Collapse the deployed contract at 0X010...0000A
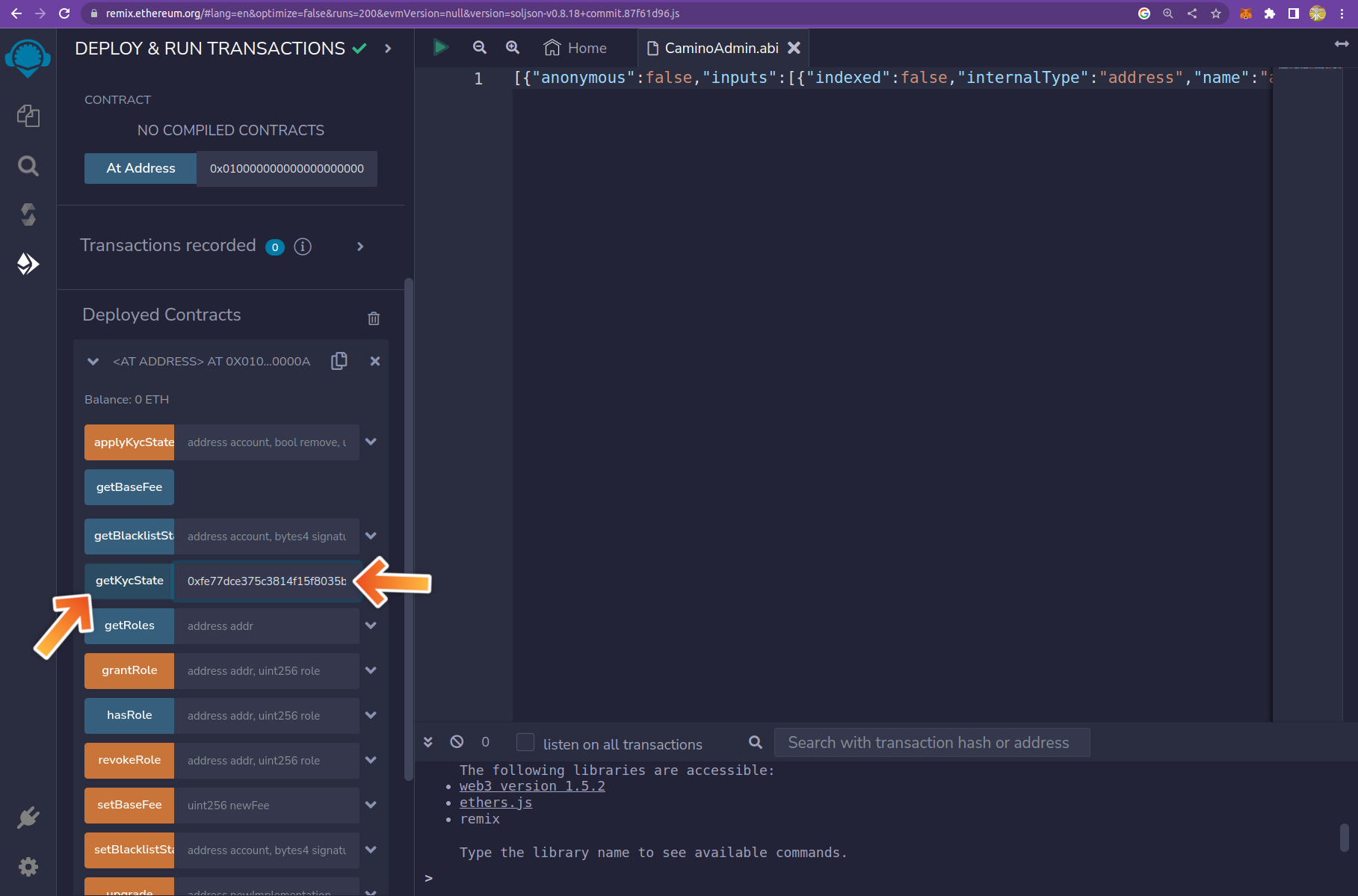1358x896 pixels. click(x=93, y=362)
